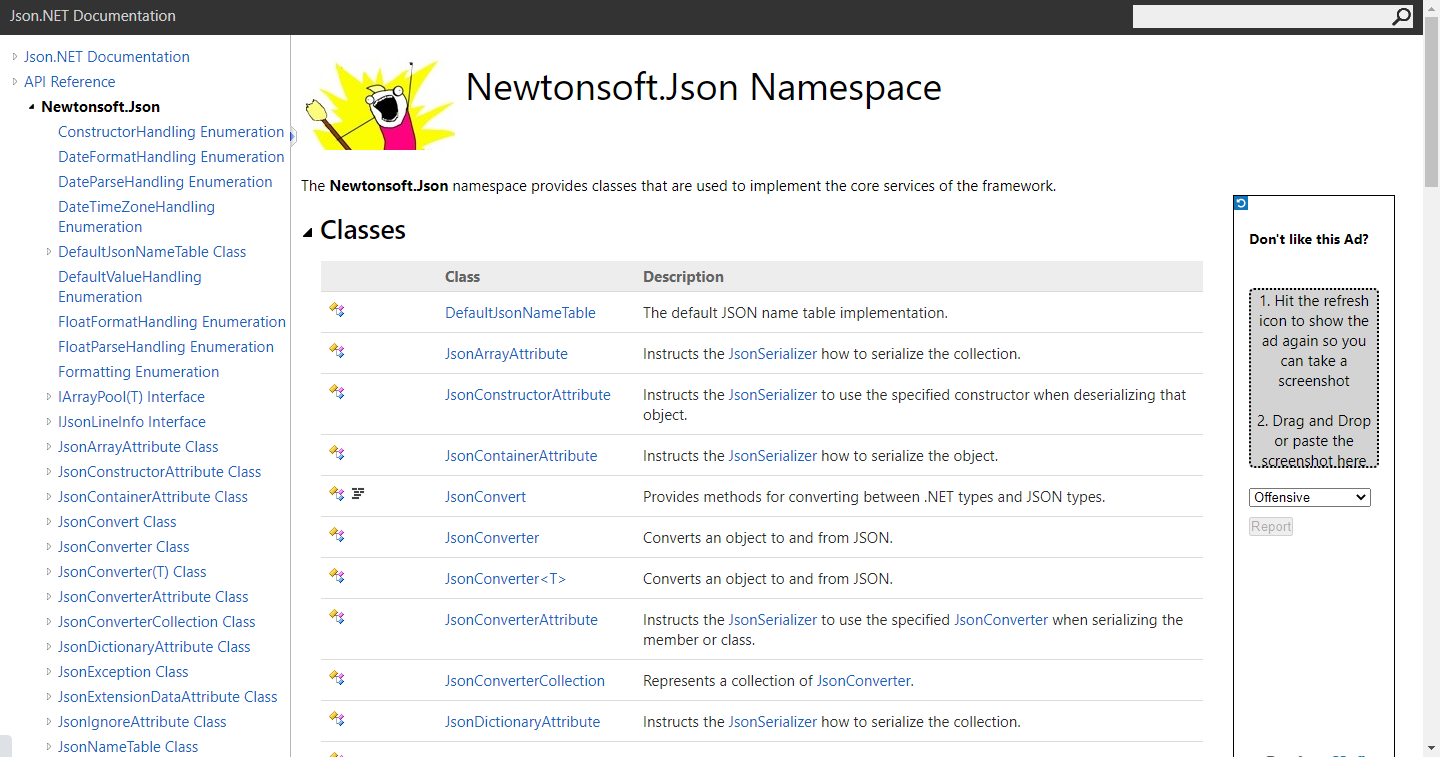Viewport: 1440px width, 757px height.
Task: Open JsonContainerAttribute class link in table
Action: coord(521,456)
